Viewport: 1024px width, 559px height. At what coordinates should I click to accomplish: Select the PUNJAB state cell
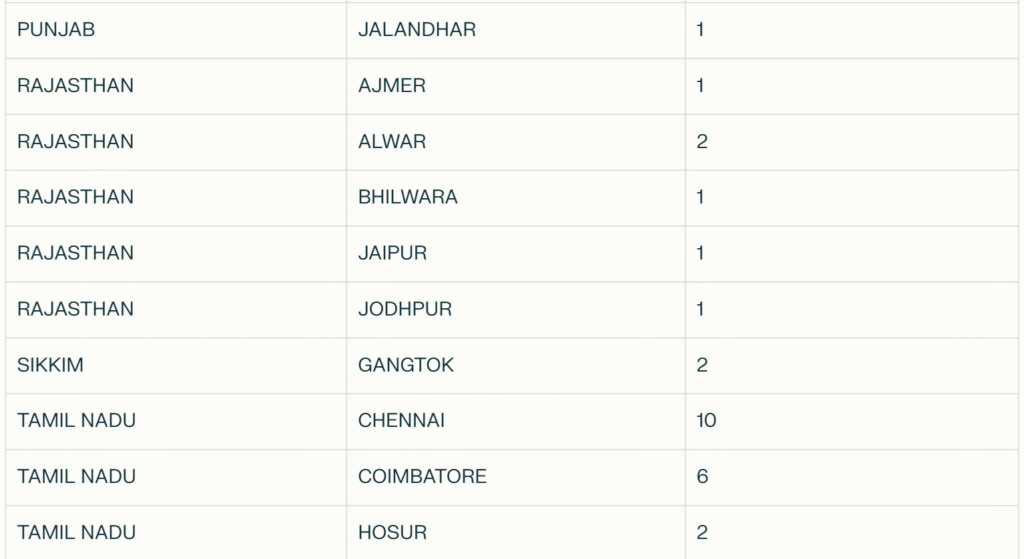[176, 30]
